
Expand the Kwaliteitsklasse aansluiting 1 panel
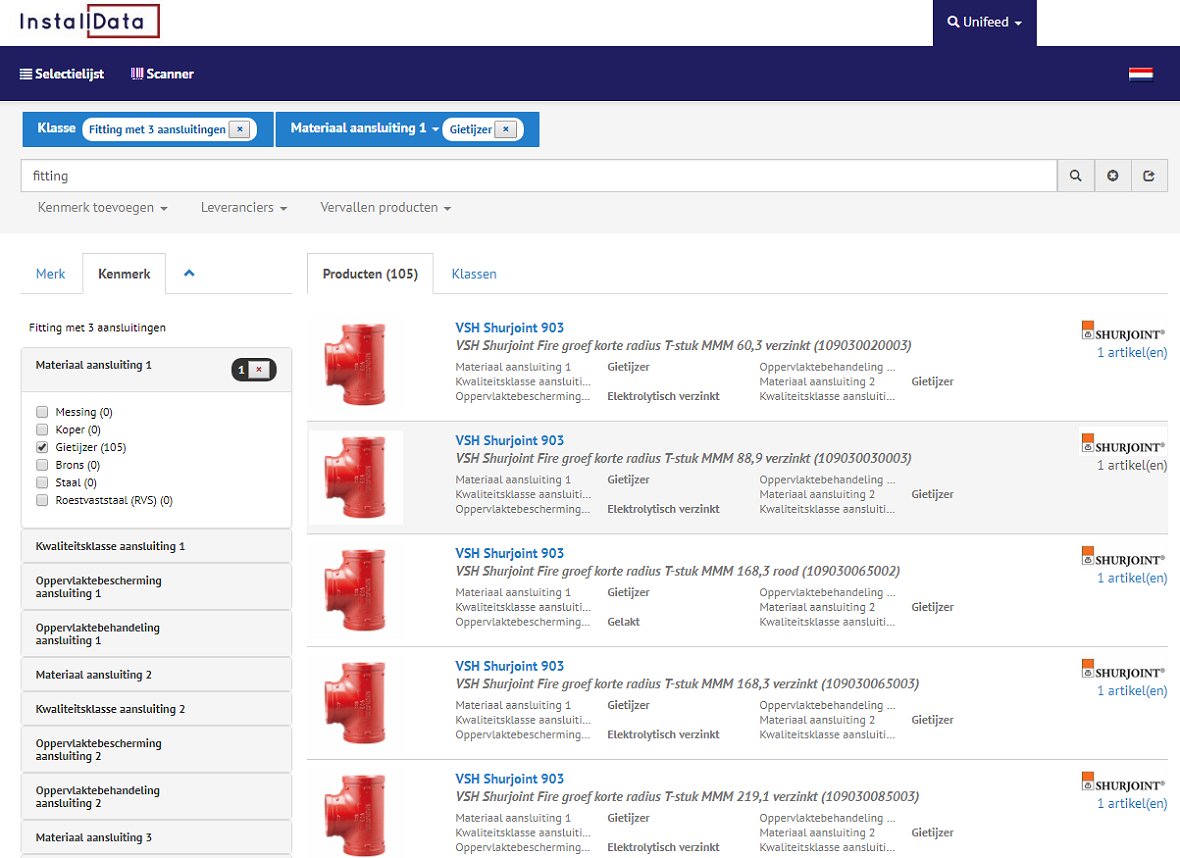tap(110, 547)
